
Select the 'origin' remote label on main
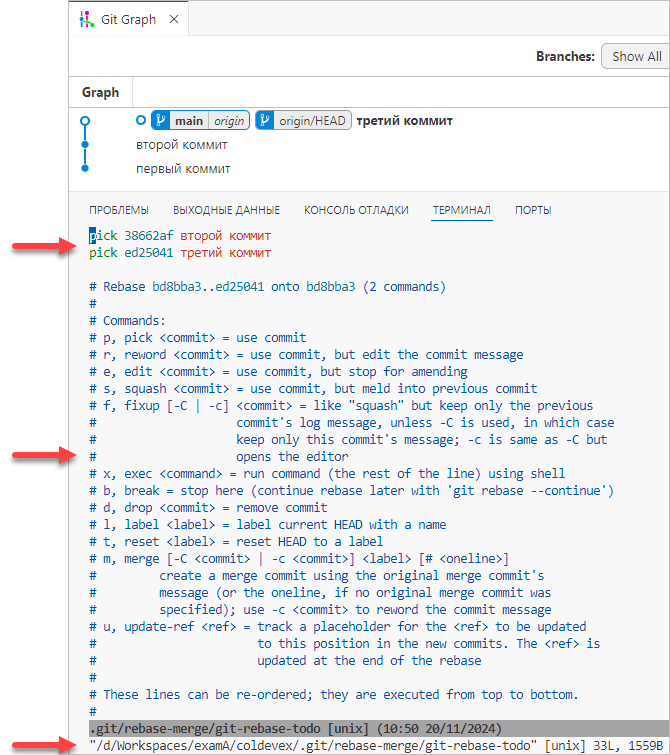[229, 121]
